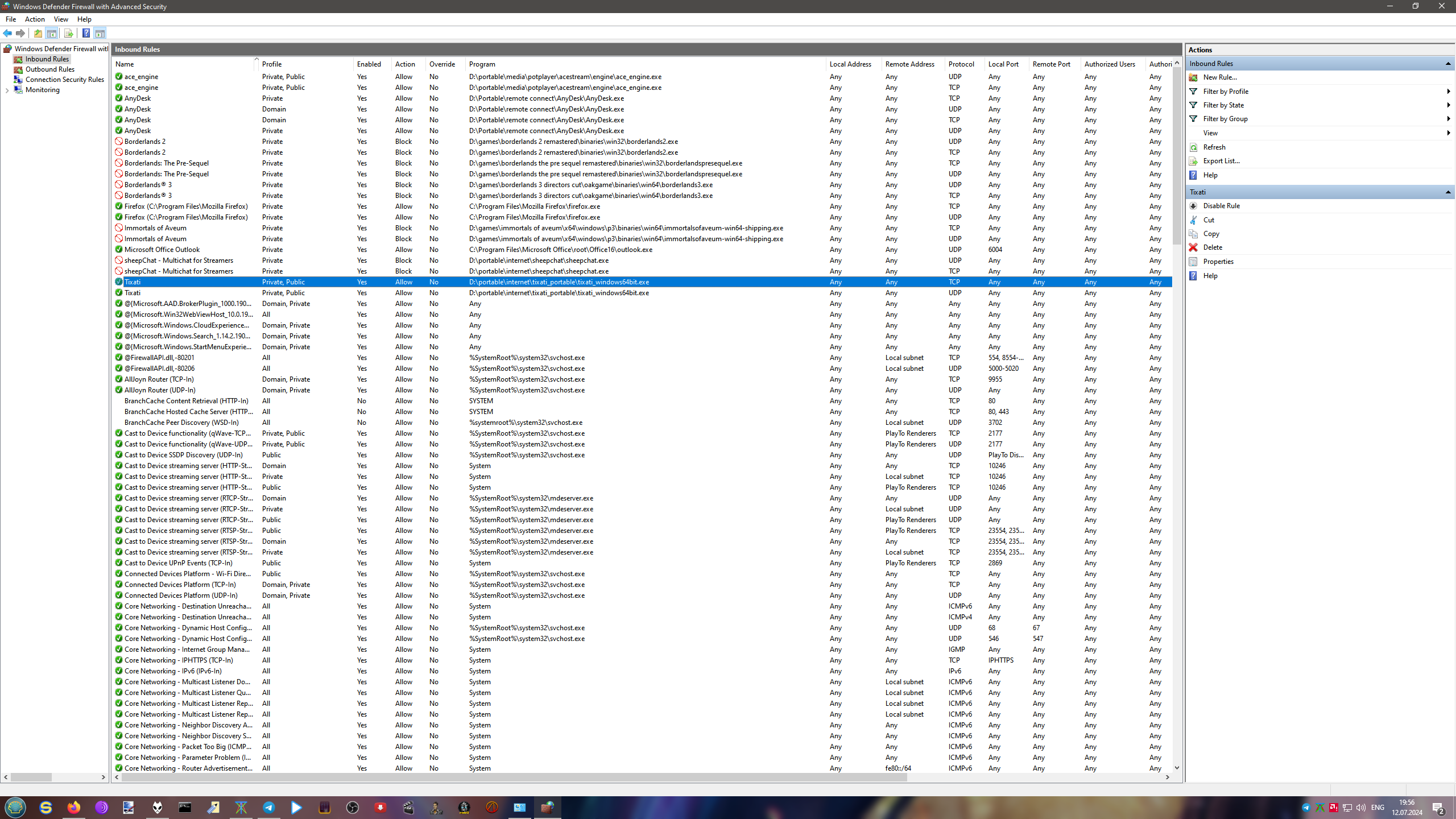Click the blue Help toolbar icon

click(x=86, y=33)
